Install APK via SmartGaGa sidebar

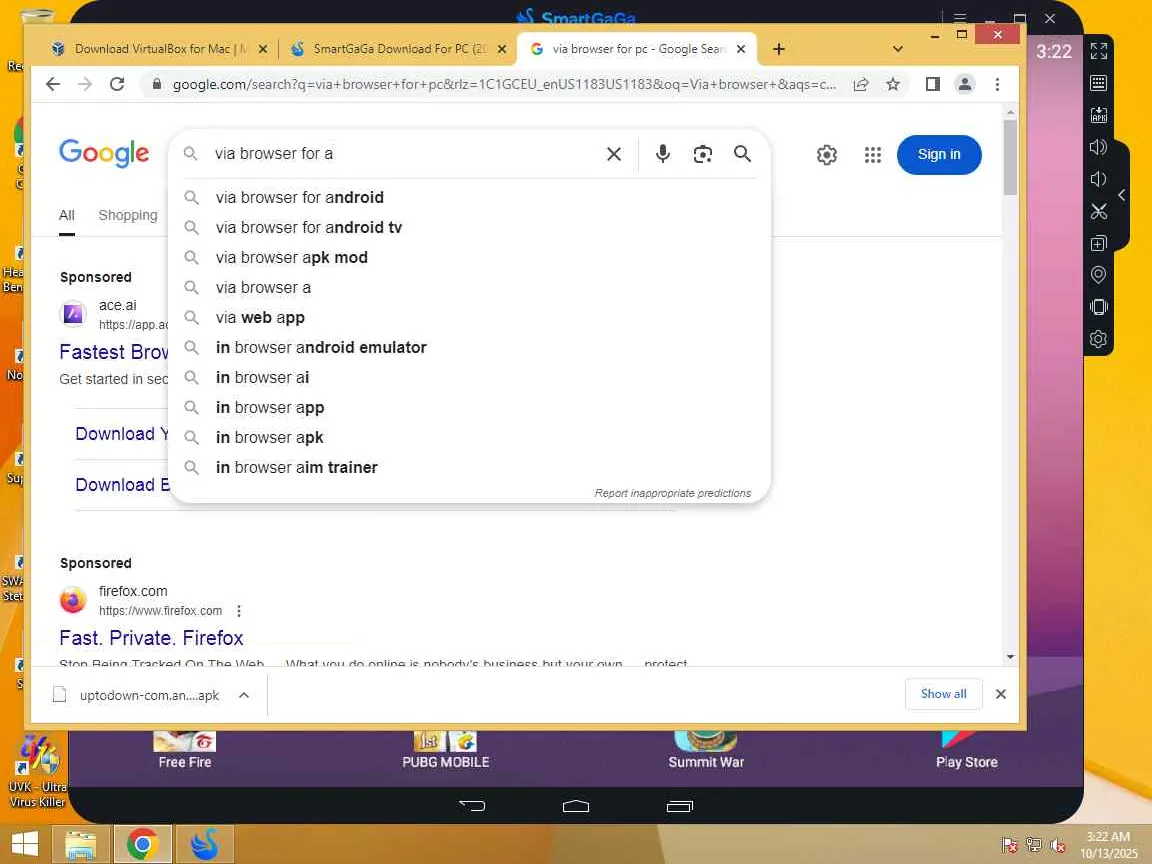[x=1098, y=115]
